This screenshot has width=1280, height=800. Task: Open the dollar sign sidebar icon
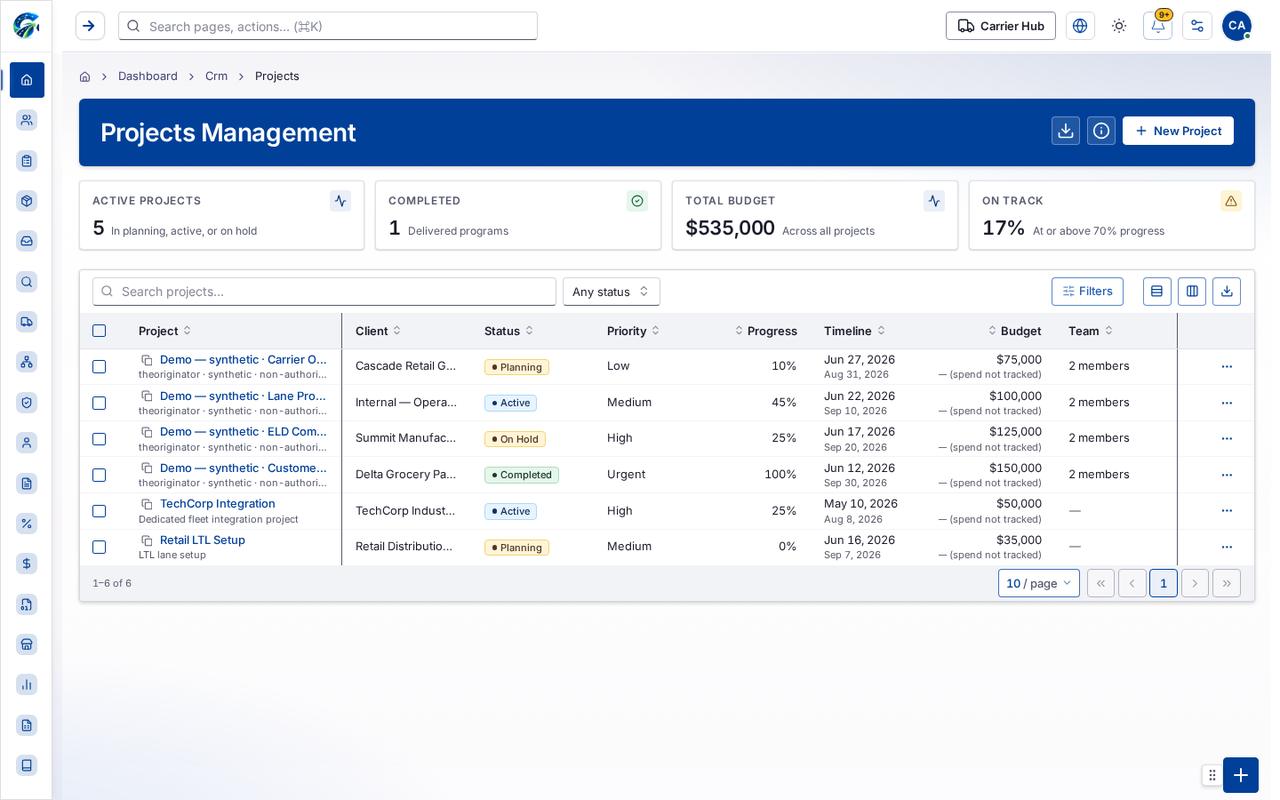coord(27,564)
